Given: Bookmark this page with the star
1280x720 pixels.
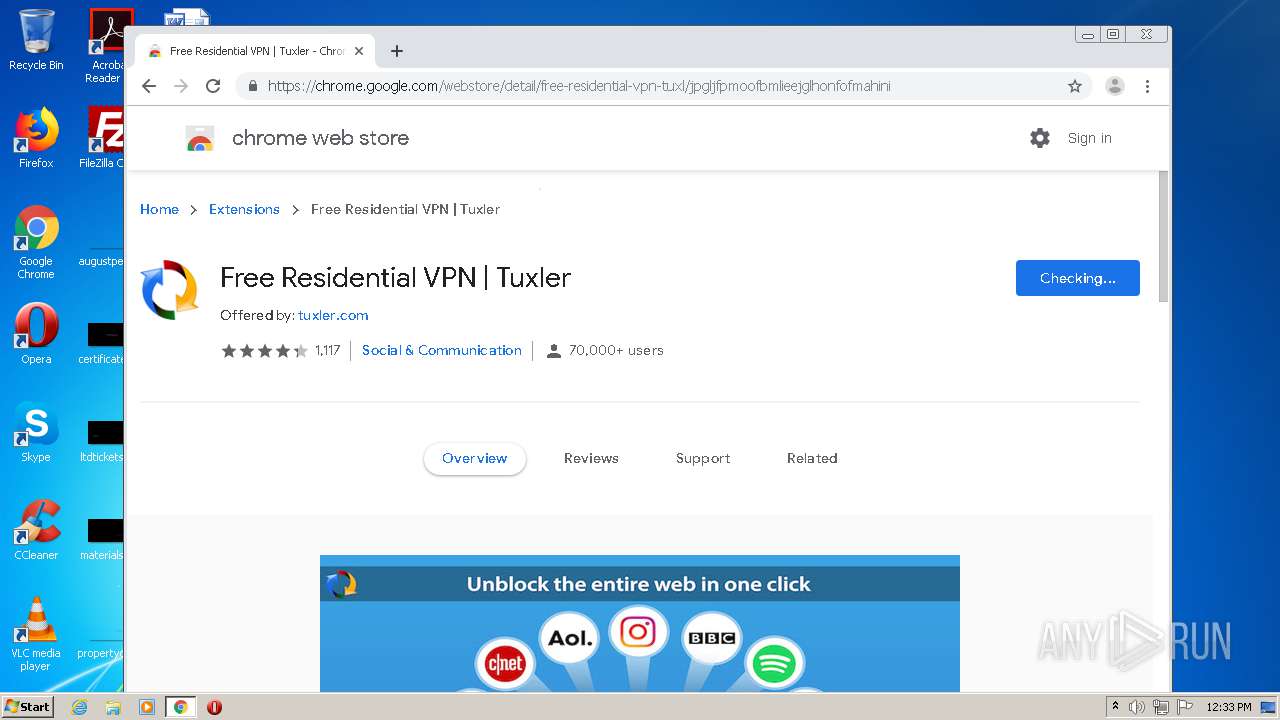Looking at the screenshot, I should click(x=1075, y=86).
